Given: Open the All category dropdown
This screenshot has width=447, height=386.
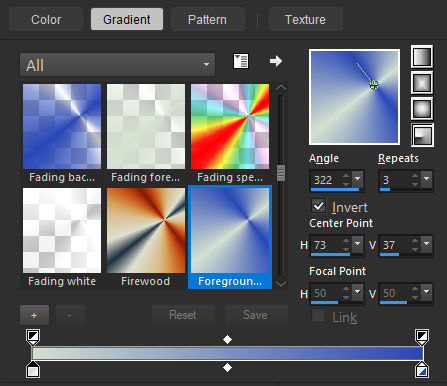Looking at the screenshot, I should pyautogui.click(x=117, y=65).
